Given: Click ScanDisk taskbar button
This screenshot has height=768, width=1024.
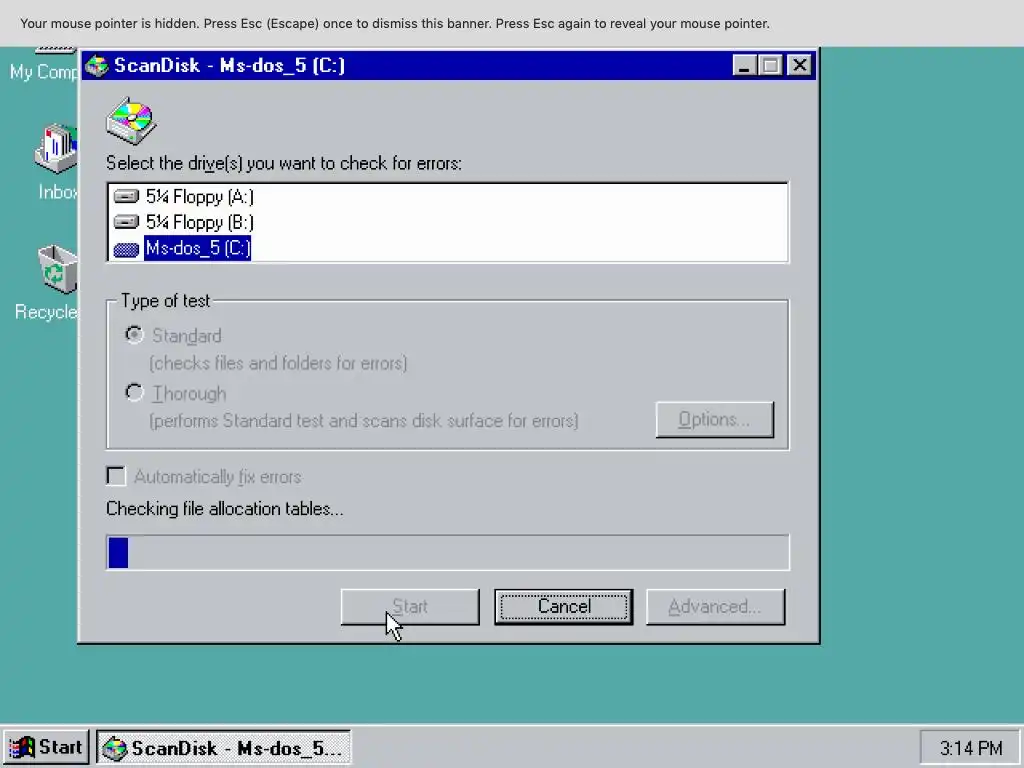Looking at the screenshot, I should click(224, 748).
